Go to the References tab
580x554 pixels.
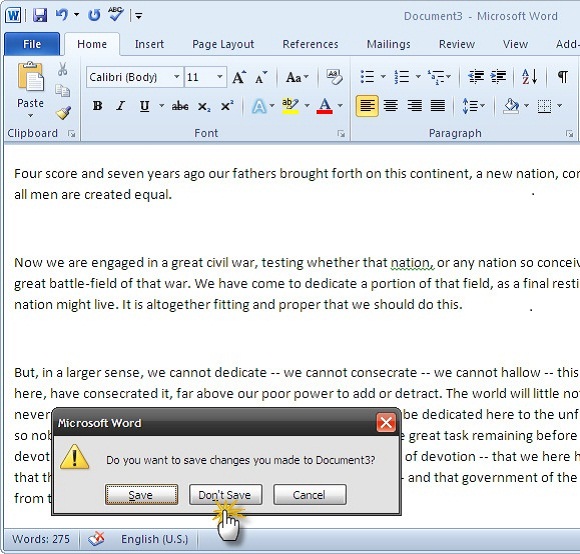pyautogui.click(x=310, y=44)
